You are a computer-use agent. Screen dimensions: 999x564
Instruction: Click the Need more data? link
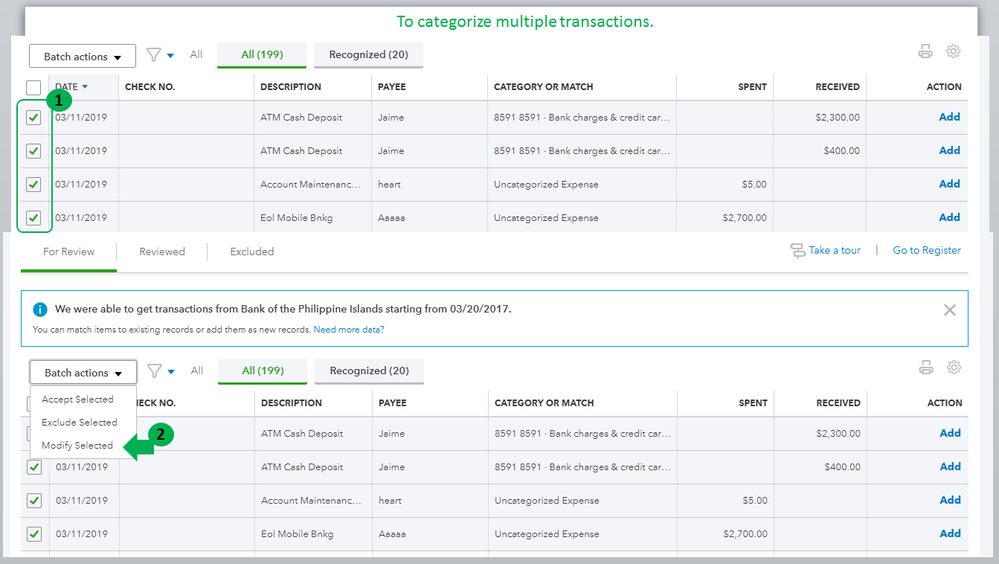pyautogui.click(x=349, y=330)
